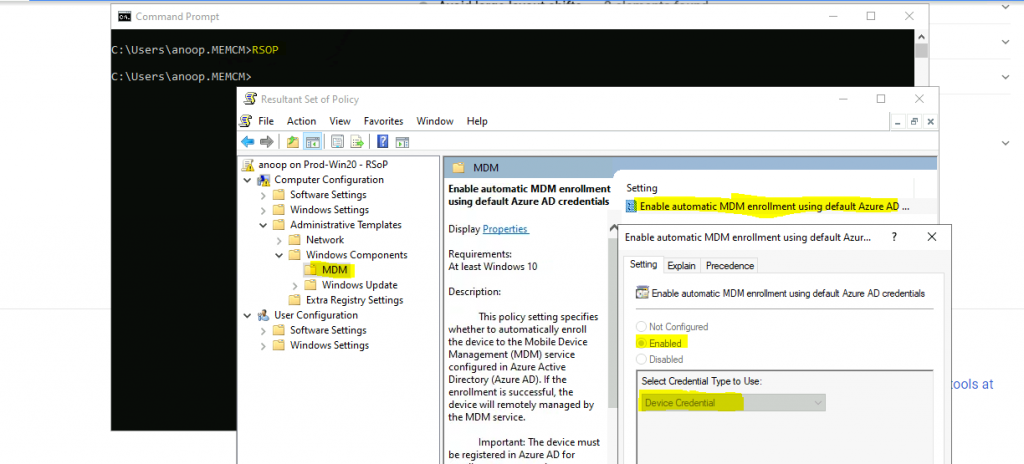Expand Software Settings under Computer Configuration

263,195
